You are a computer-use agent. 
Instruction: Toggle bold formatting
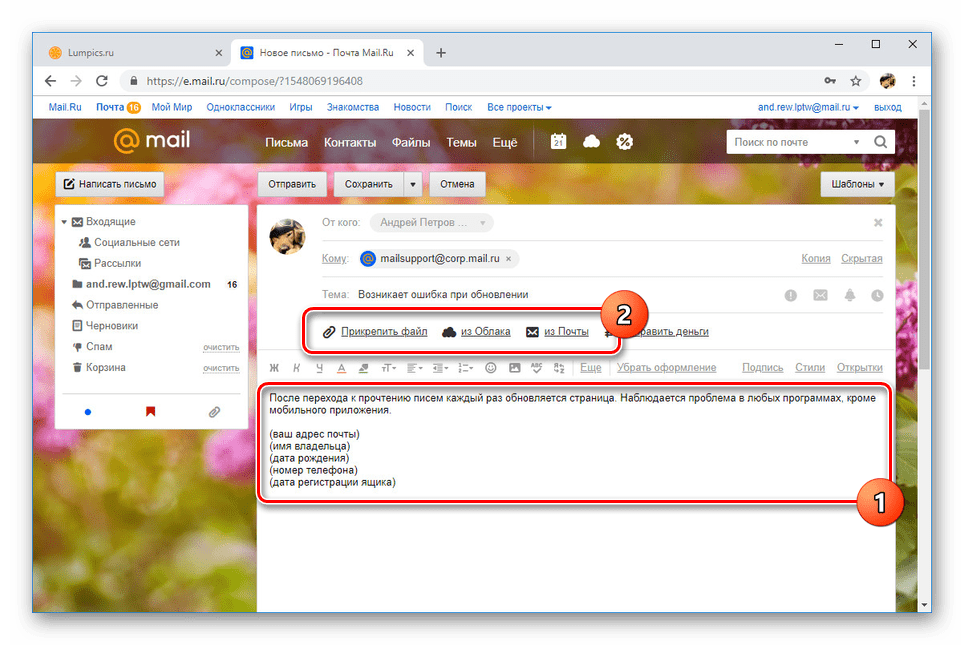273,368
